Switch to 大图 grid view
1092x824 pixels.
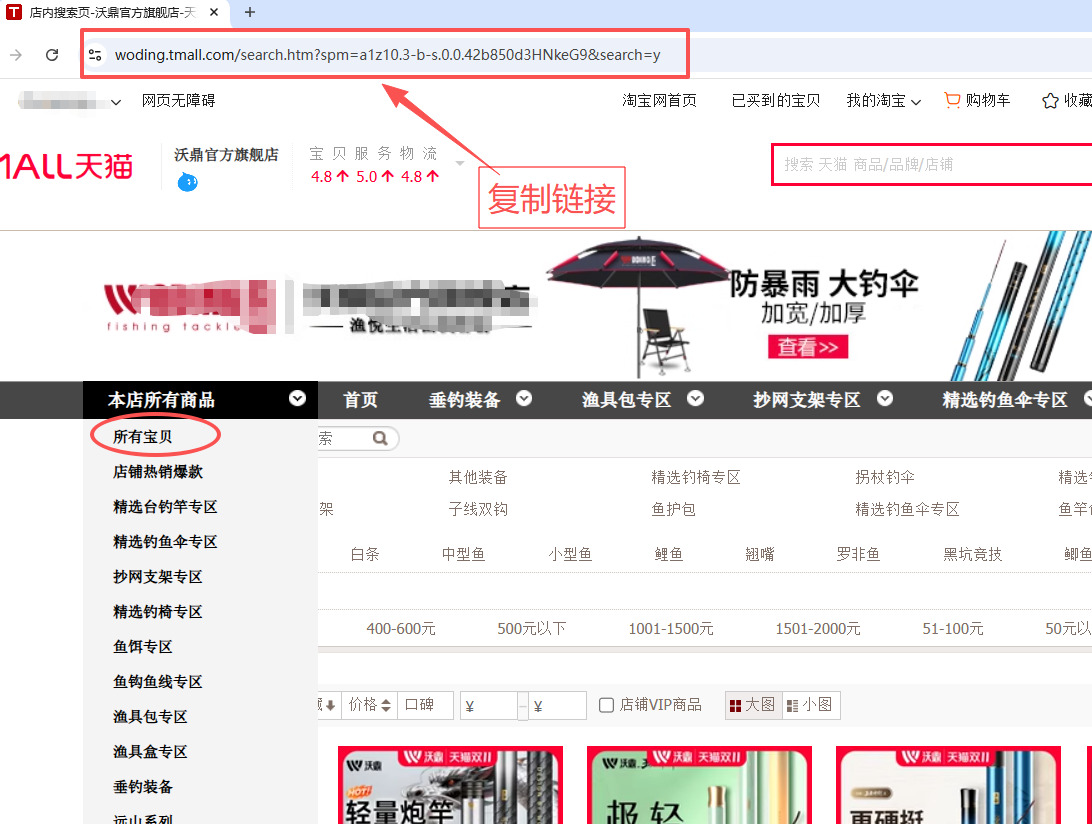[x=753, y=705]
